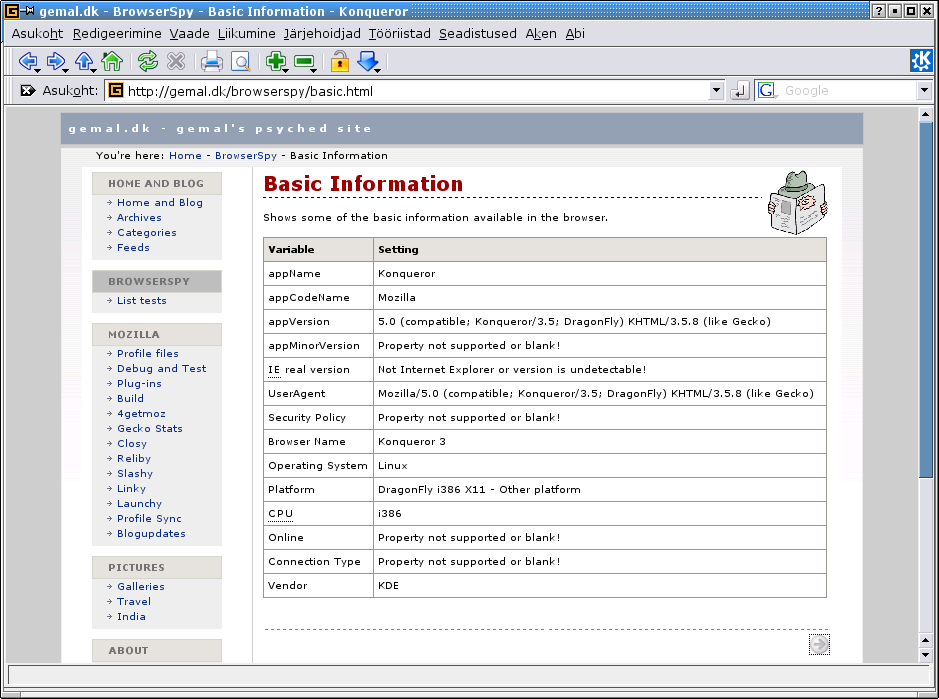Open the Google search bar dropdown
939x699 pixels.
tap(924, 91)
